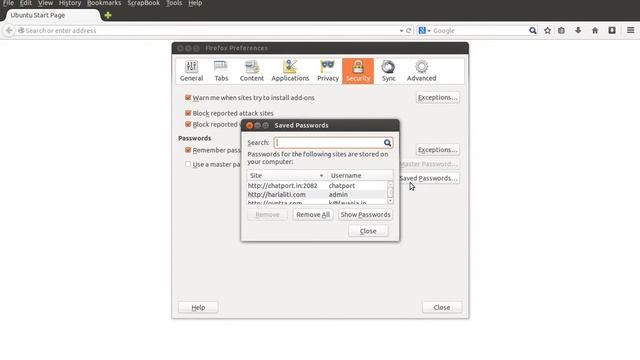Select the http://chatport.in:2082 row
Image resolution: width=640 pixels, height=360 pixels.
click(x=317, y=186)
